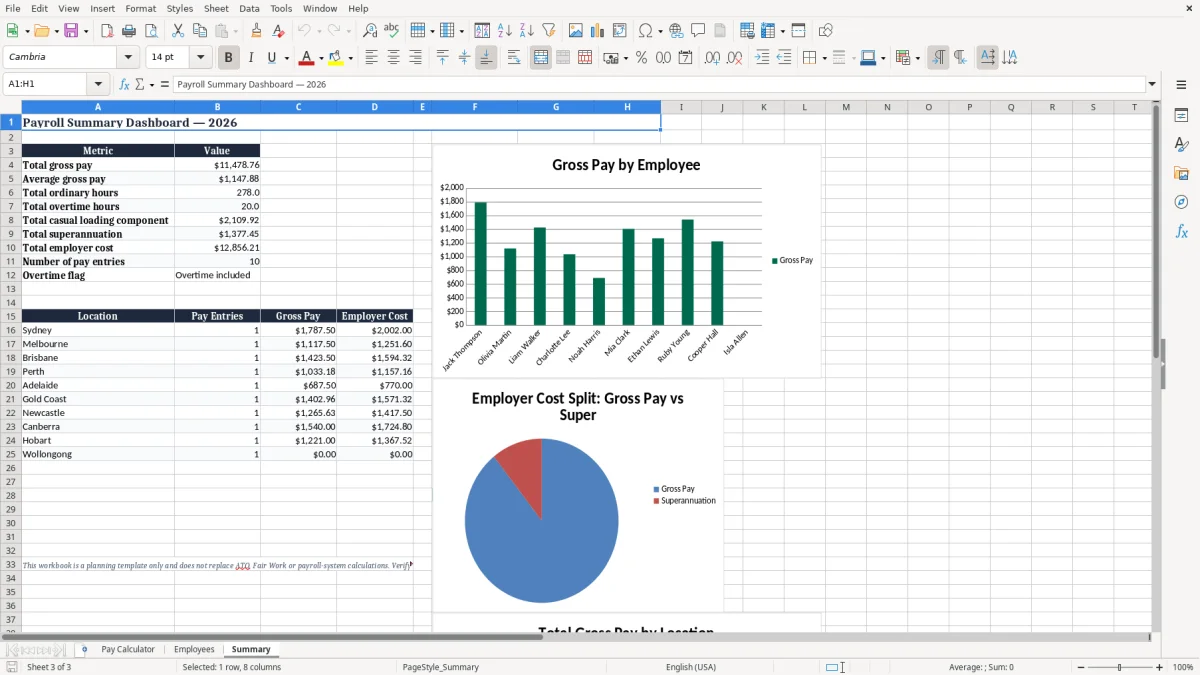Open the File menu
1200x675 pixels.
(x=12, y=8)
